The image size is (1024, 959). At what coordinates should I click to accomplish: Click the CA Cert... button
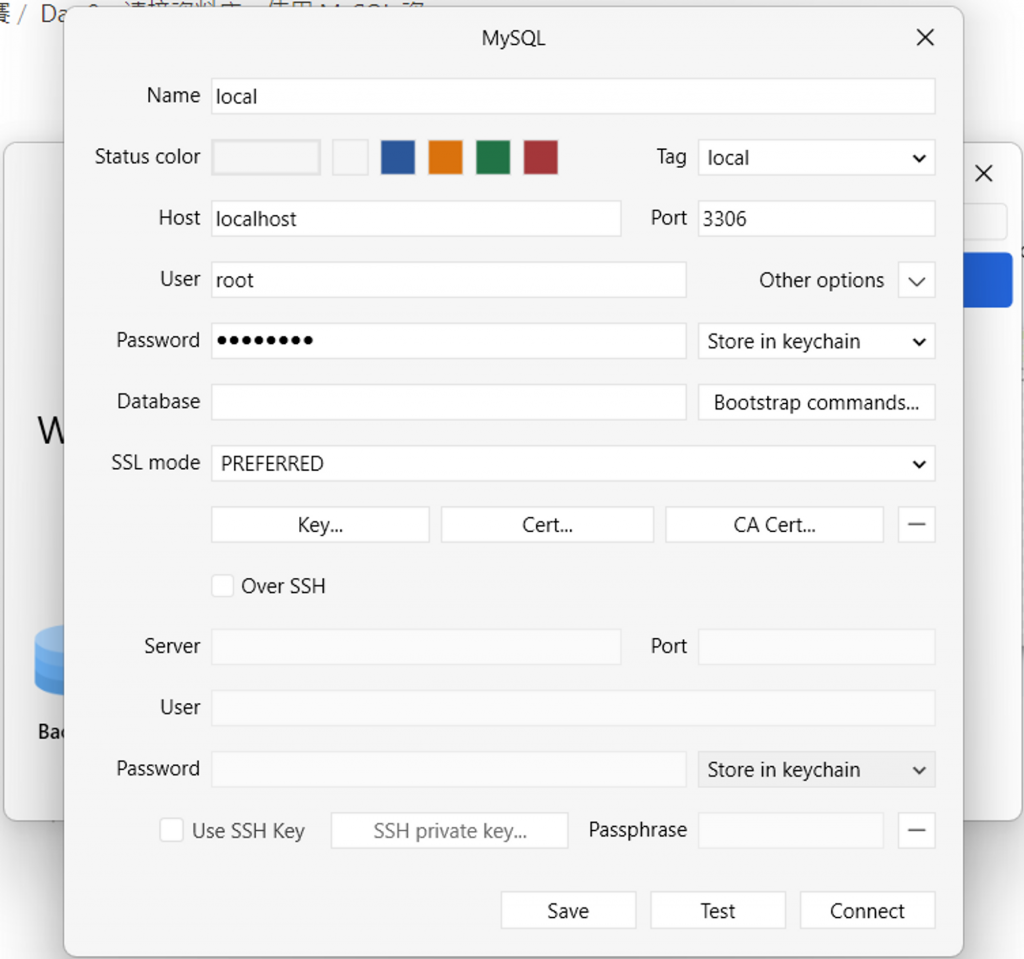coord(774,525)
